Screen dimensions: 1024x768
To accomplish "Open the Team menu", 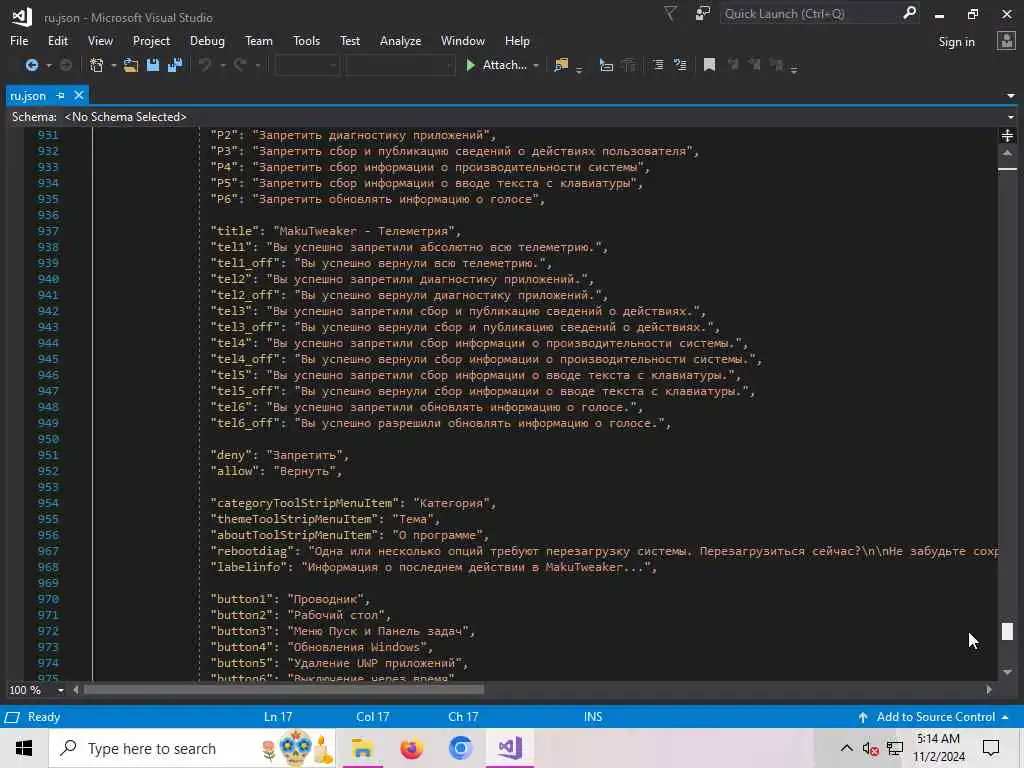I will (259, 40).
